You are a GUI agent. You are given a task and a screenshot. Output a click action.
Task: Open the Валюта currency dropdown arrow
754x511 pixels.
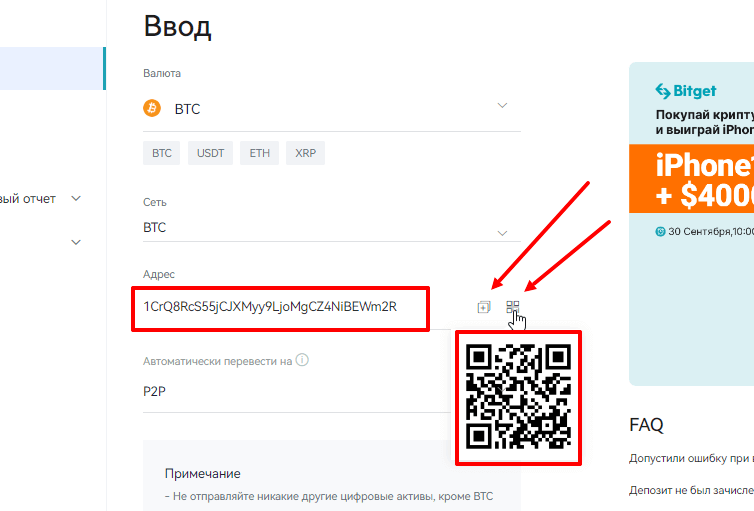(502, 105)
